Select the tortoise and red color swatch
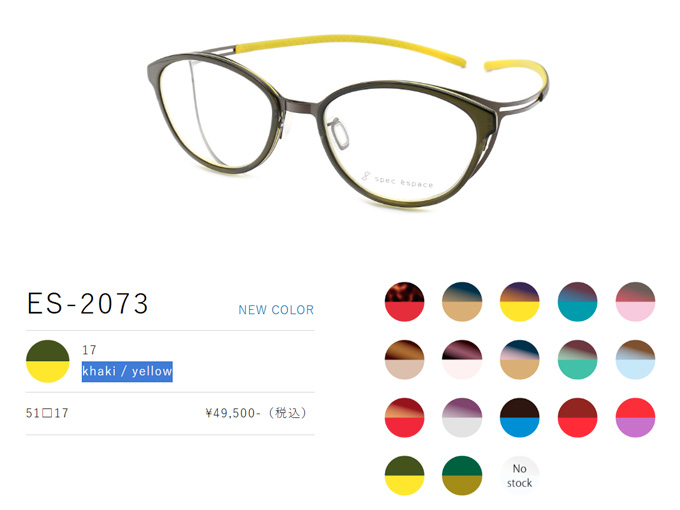The width and height of the screenshot is (680, 510). click(404, 302)
